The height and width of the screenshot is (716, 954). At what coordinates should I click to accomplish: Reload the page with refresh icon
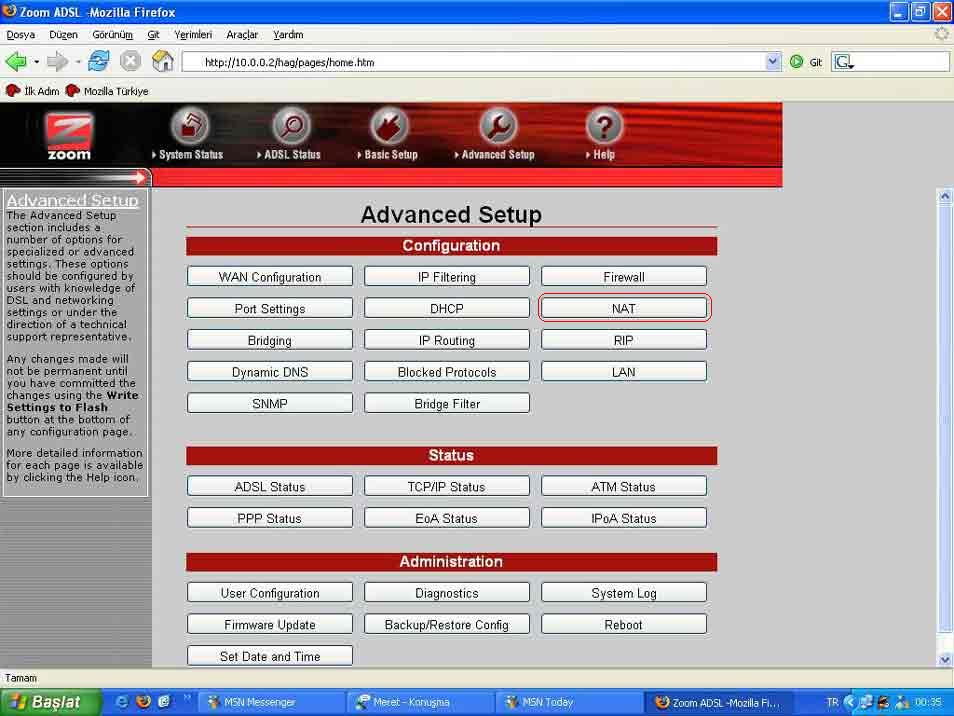click(99, 61)
